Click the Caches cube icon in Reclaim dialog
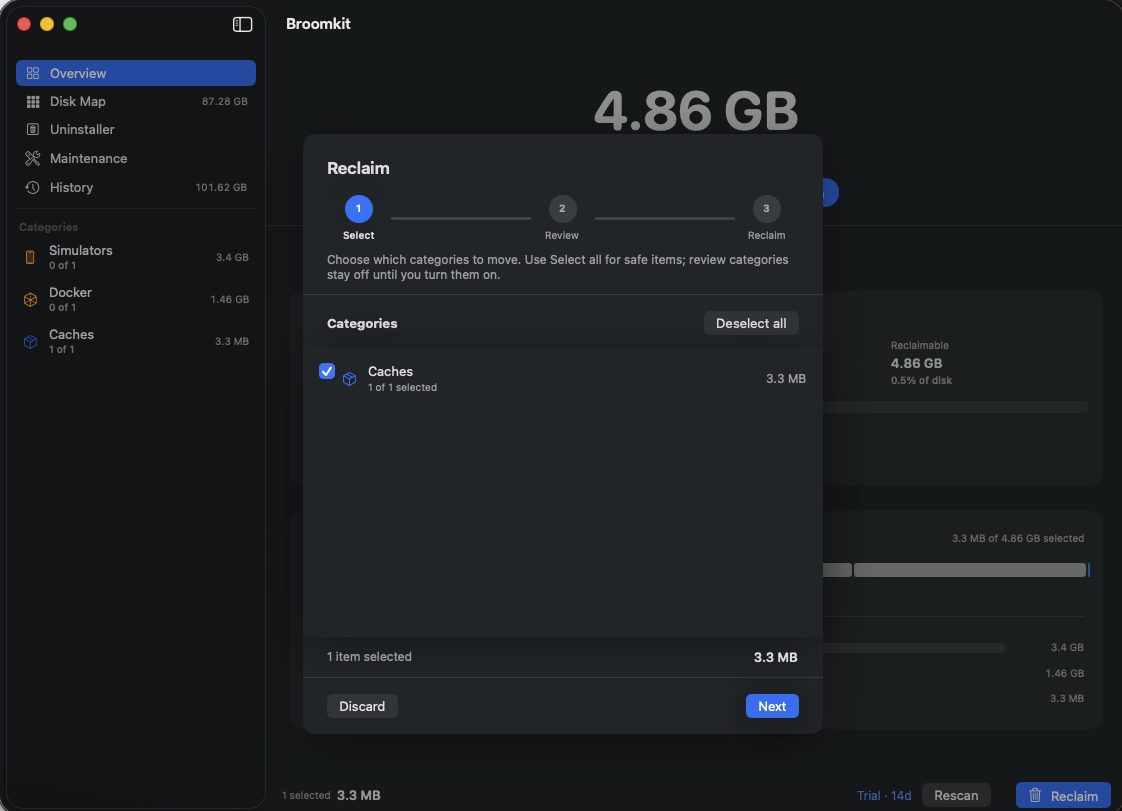This screenshot has height=811, width=1122. pos(349,379)
